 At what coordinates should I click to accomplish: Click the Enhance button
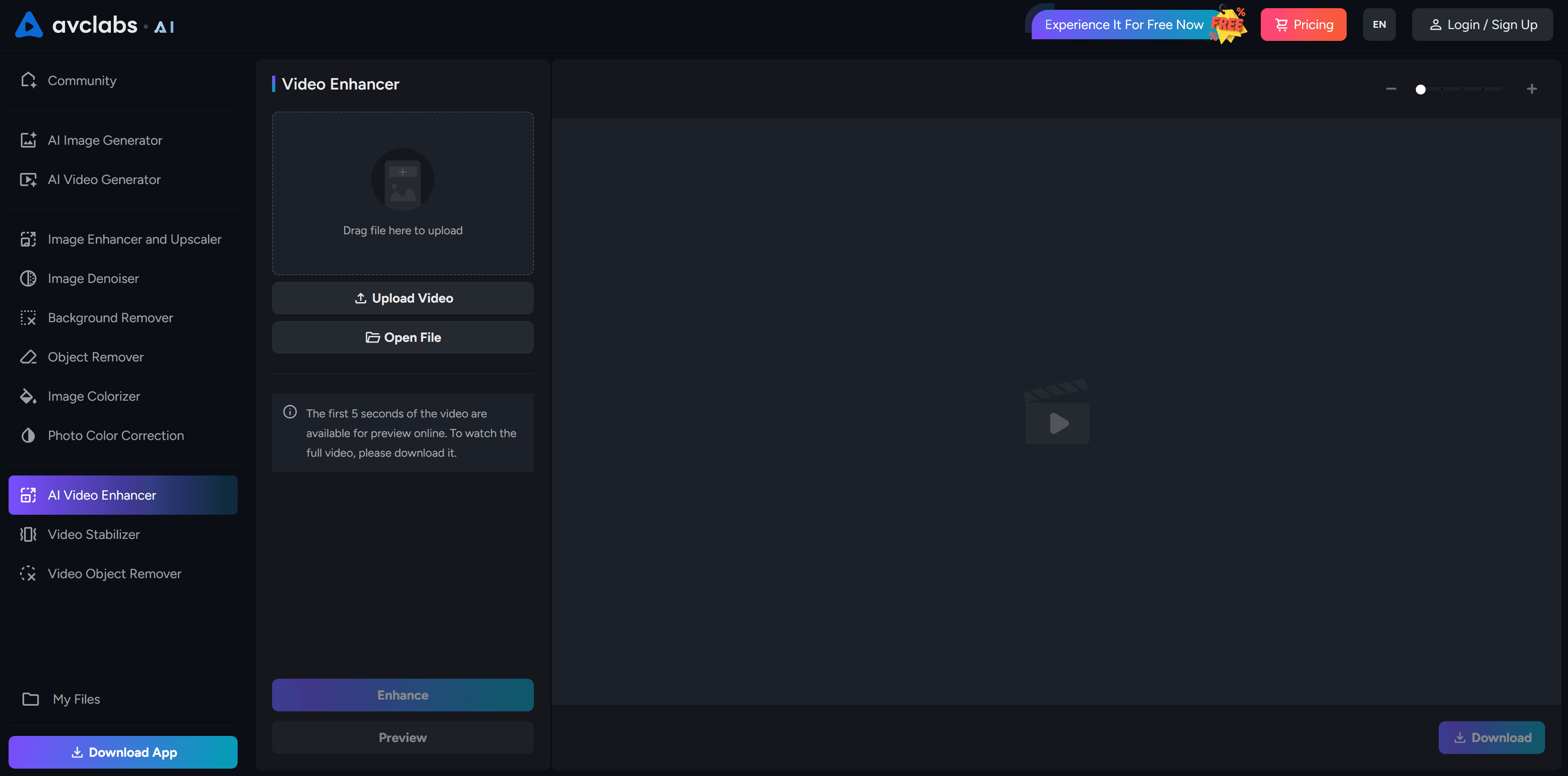tap(403, 695)
